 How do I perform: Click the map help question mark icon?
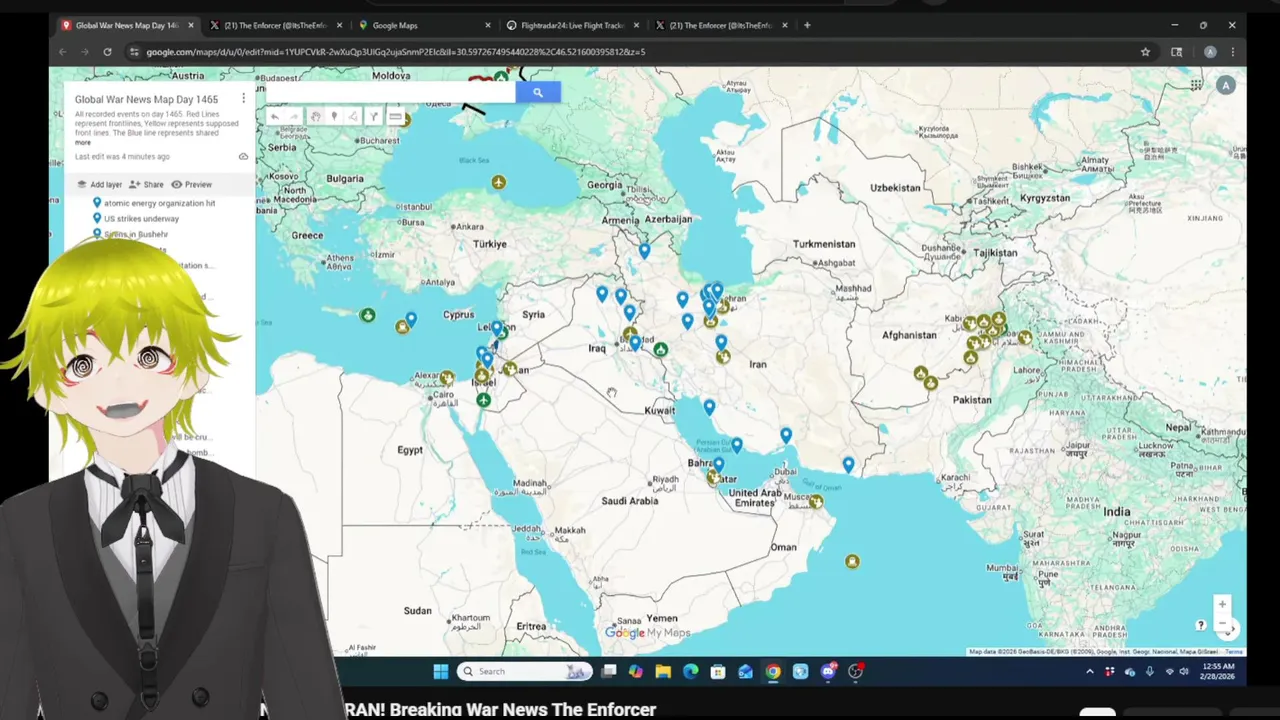pyautogui.click(x=1201, y=625)
